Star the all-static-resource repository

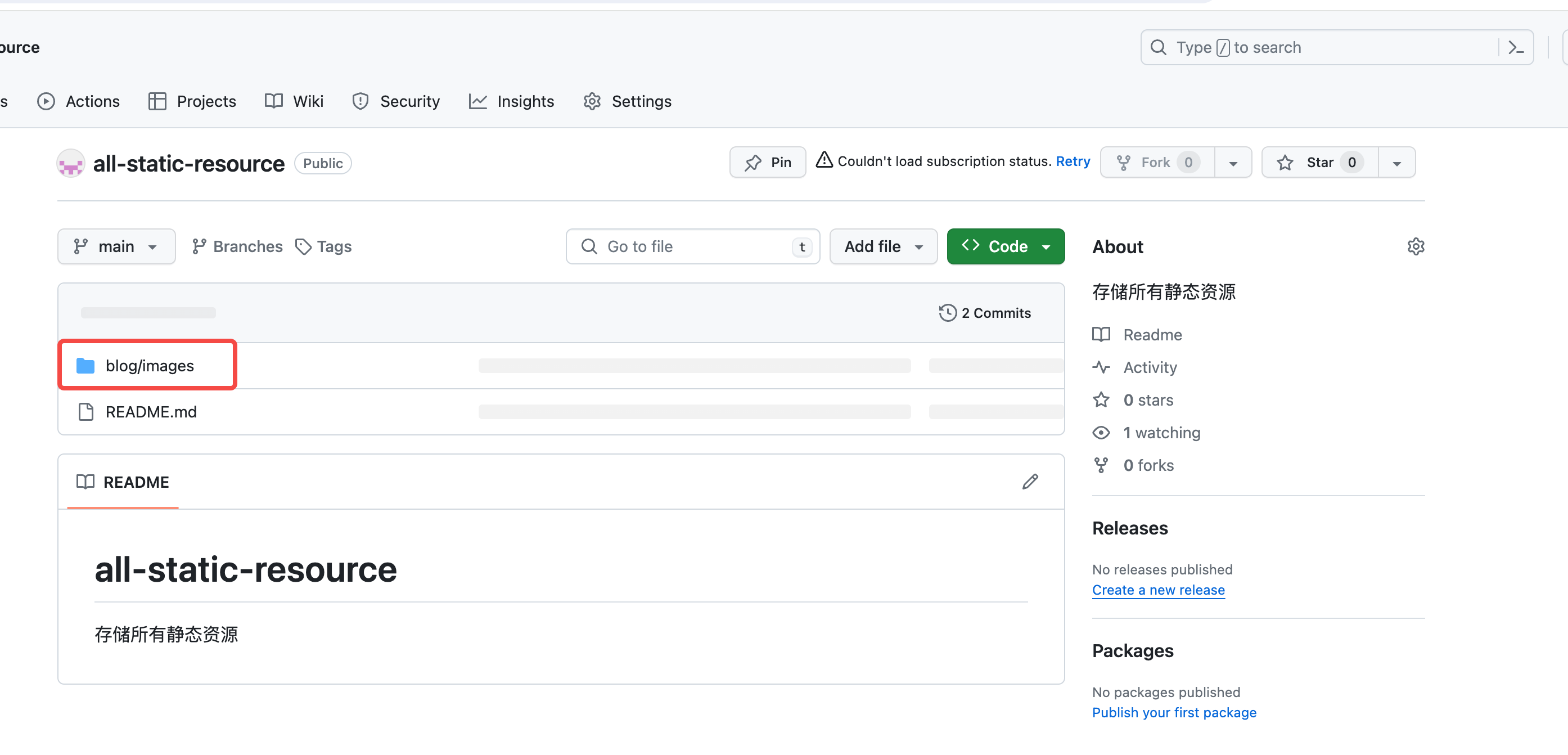coord(1319,163)
